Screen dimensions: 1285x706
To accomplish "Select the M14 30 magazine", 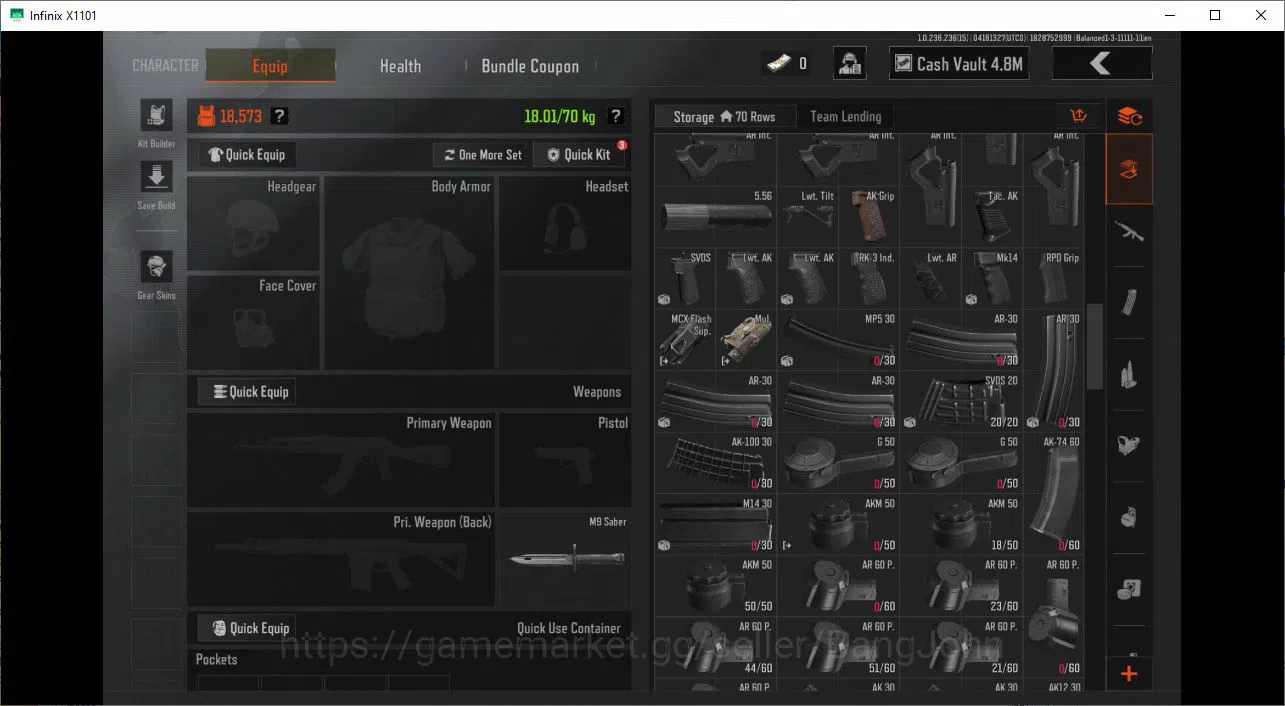I will pos(717,524).
